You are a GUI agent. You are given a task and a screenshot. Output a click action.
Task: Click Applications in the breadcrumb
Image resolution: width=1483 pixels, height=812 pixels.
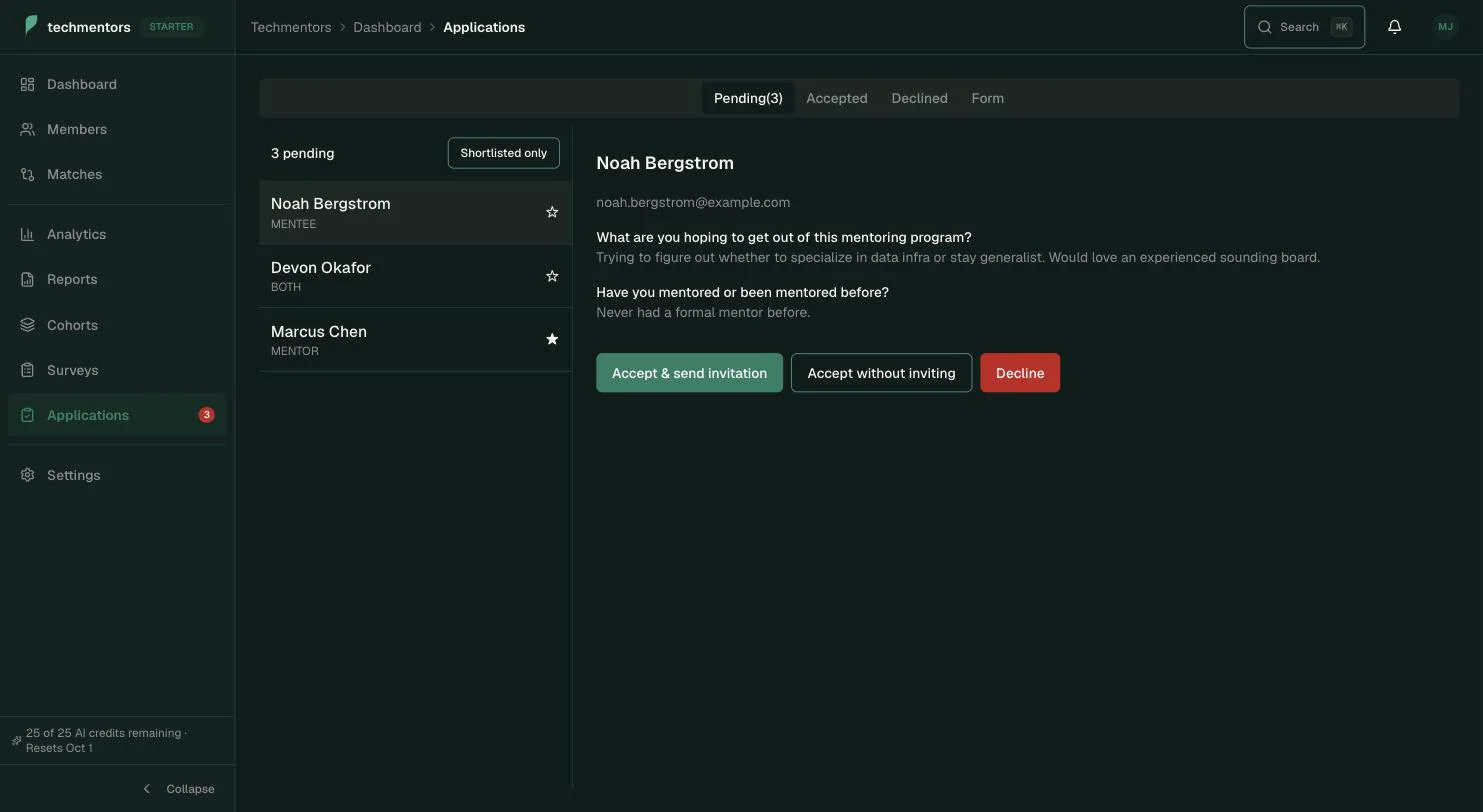click(x=484, y=27)
